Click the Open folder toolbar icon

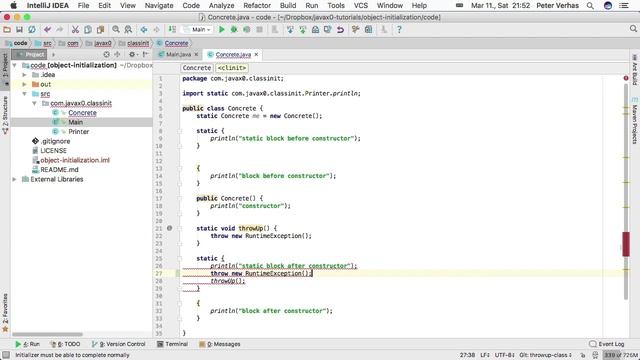7,29
